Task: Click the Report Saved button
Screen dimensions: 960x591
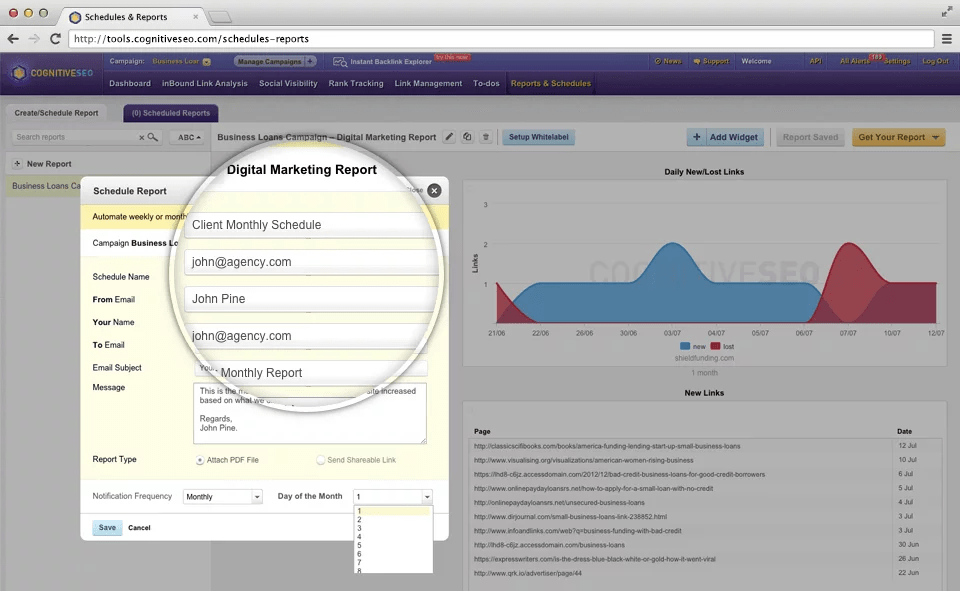Action: click(810, 137)
